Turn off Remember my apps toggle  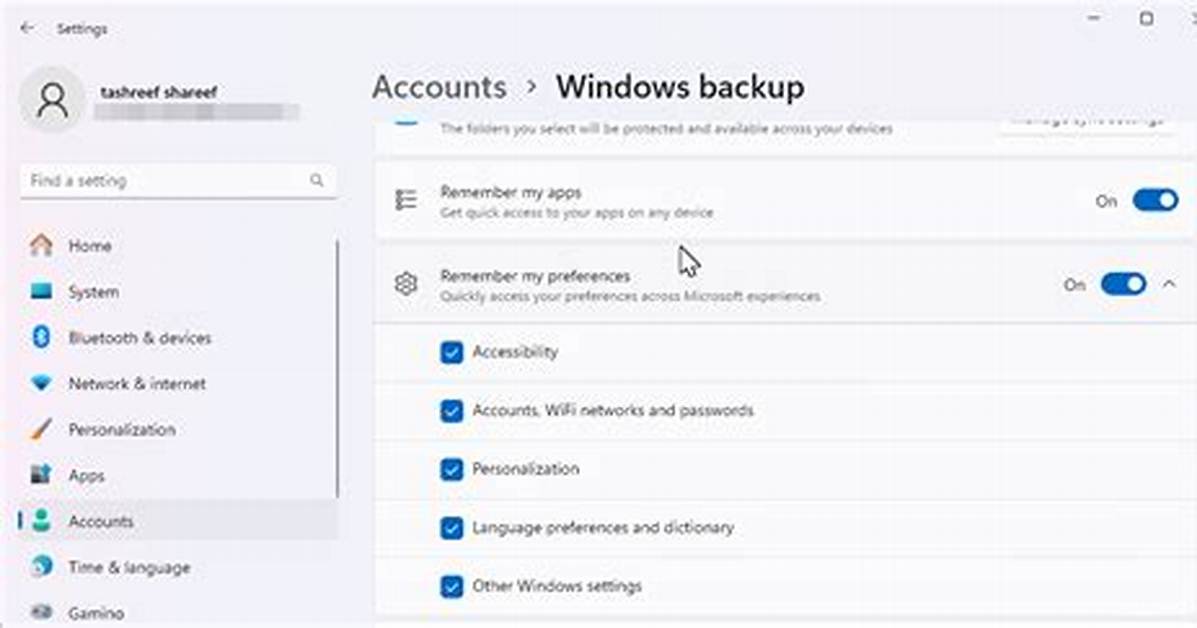point(1155,201)
